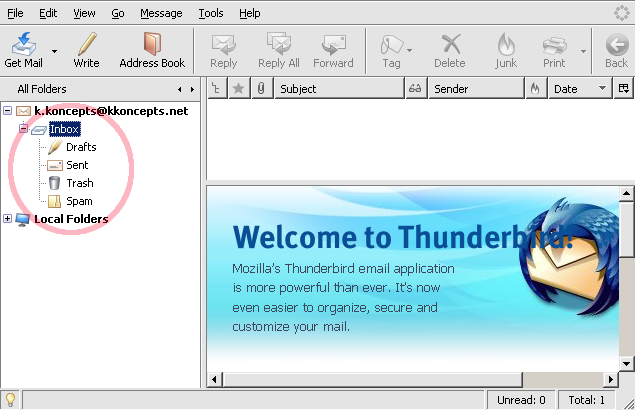Click the lightbulb status bar icon
The width and height of the screenshot is (635, 410).
(x=10, y=400)
